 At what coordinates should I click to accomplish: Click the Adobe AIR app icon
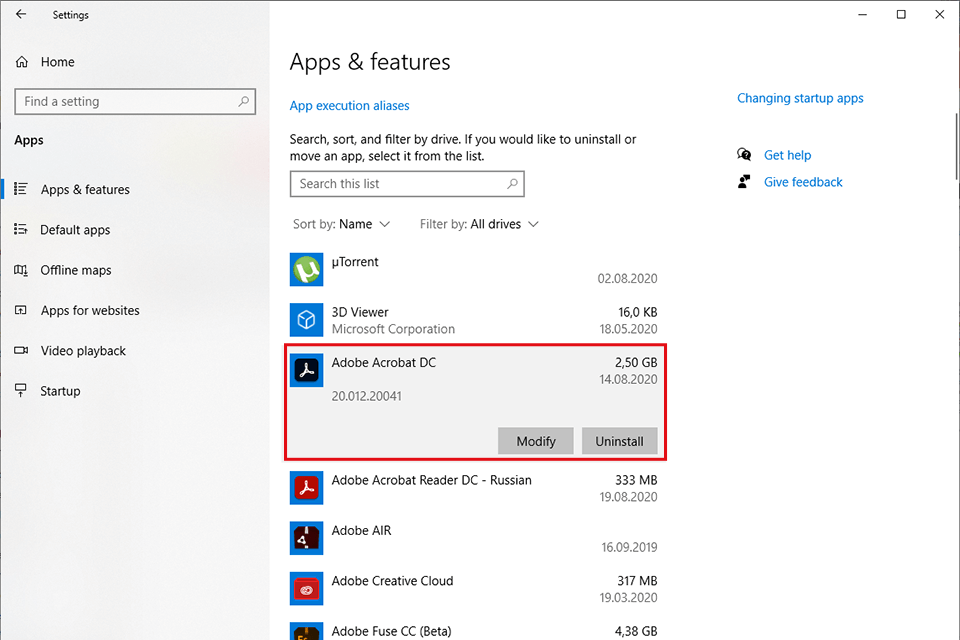click(x=306, y=538)
